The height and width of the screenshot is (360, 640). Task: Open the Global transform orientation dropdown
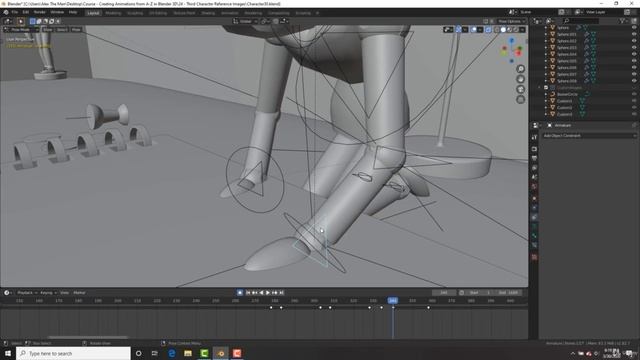click(x=245, y=21)
